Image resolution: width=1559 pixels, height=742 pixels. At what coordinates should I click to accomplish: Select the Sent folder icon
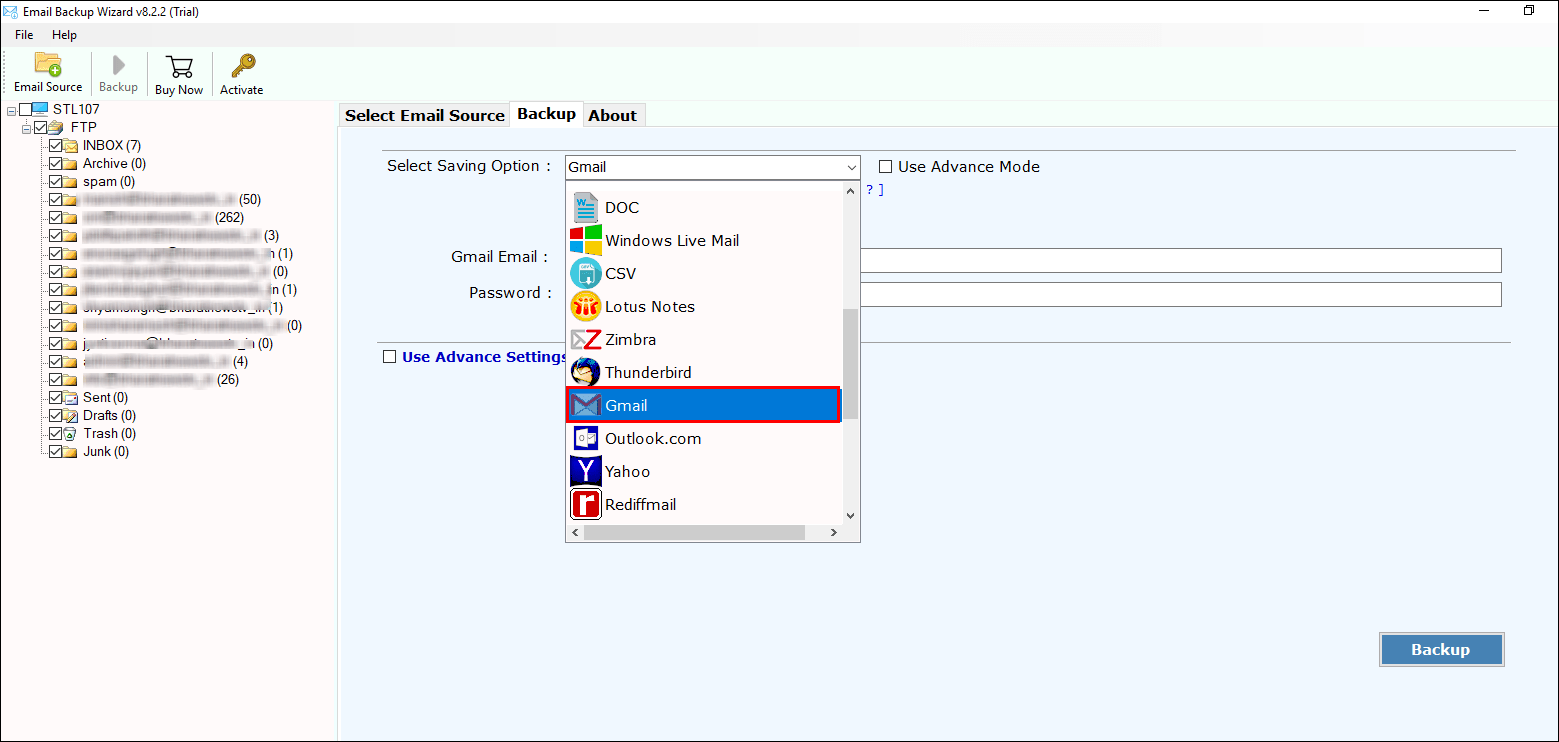(x=71, y=398)
